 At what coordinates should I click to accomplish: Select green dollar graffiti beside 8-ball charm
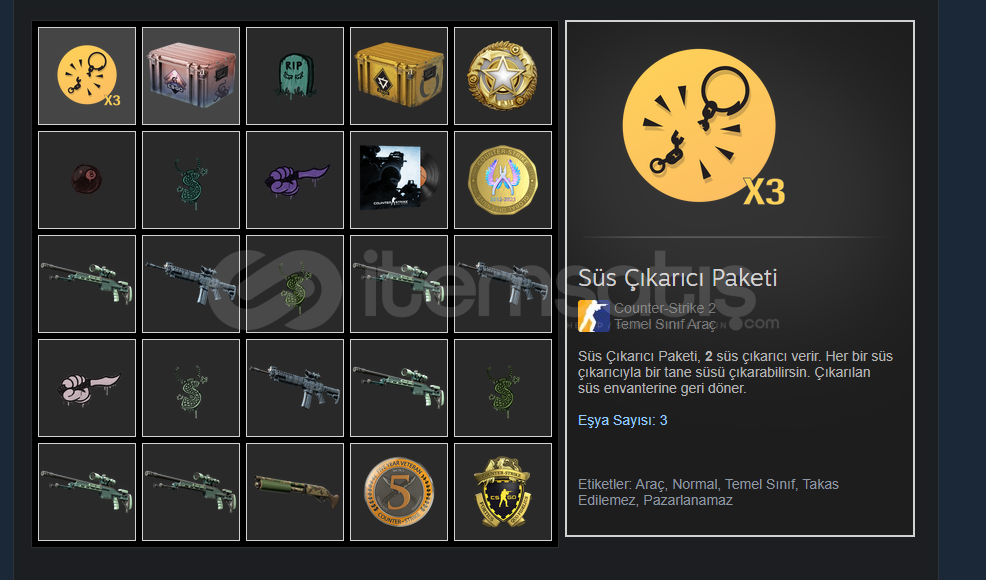tap(191, 180)
